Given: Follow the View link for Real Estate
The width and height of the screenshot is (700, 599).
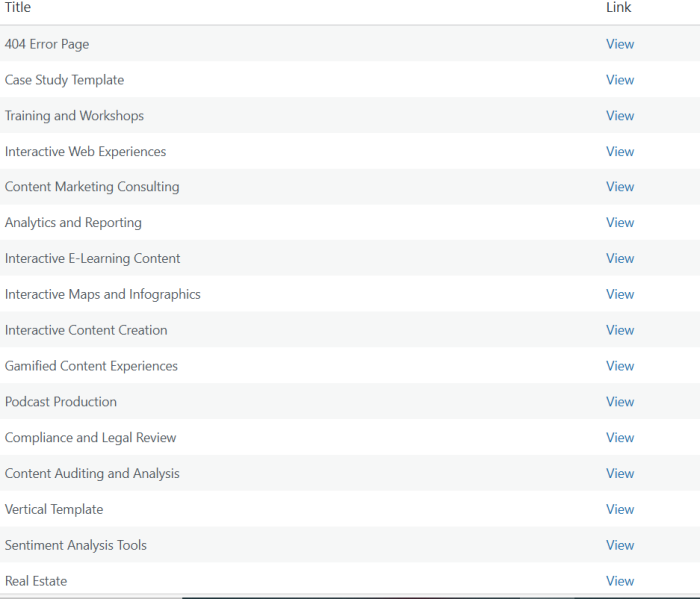Looking at the screenshot, I should (620, 581).
